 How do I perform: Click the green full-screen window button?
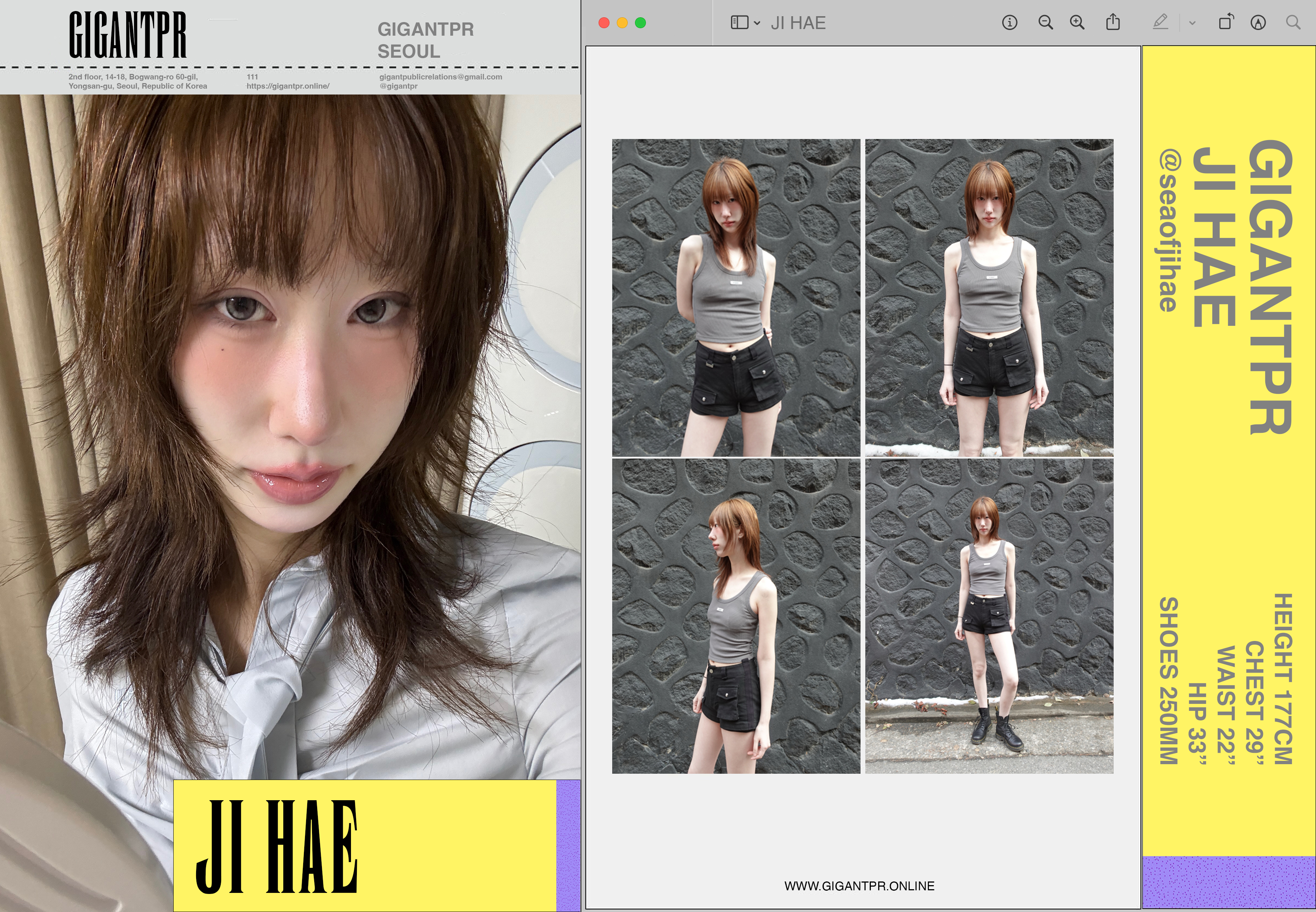pos(640,23)
